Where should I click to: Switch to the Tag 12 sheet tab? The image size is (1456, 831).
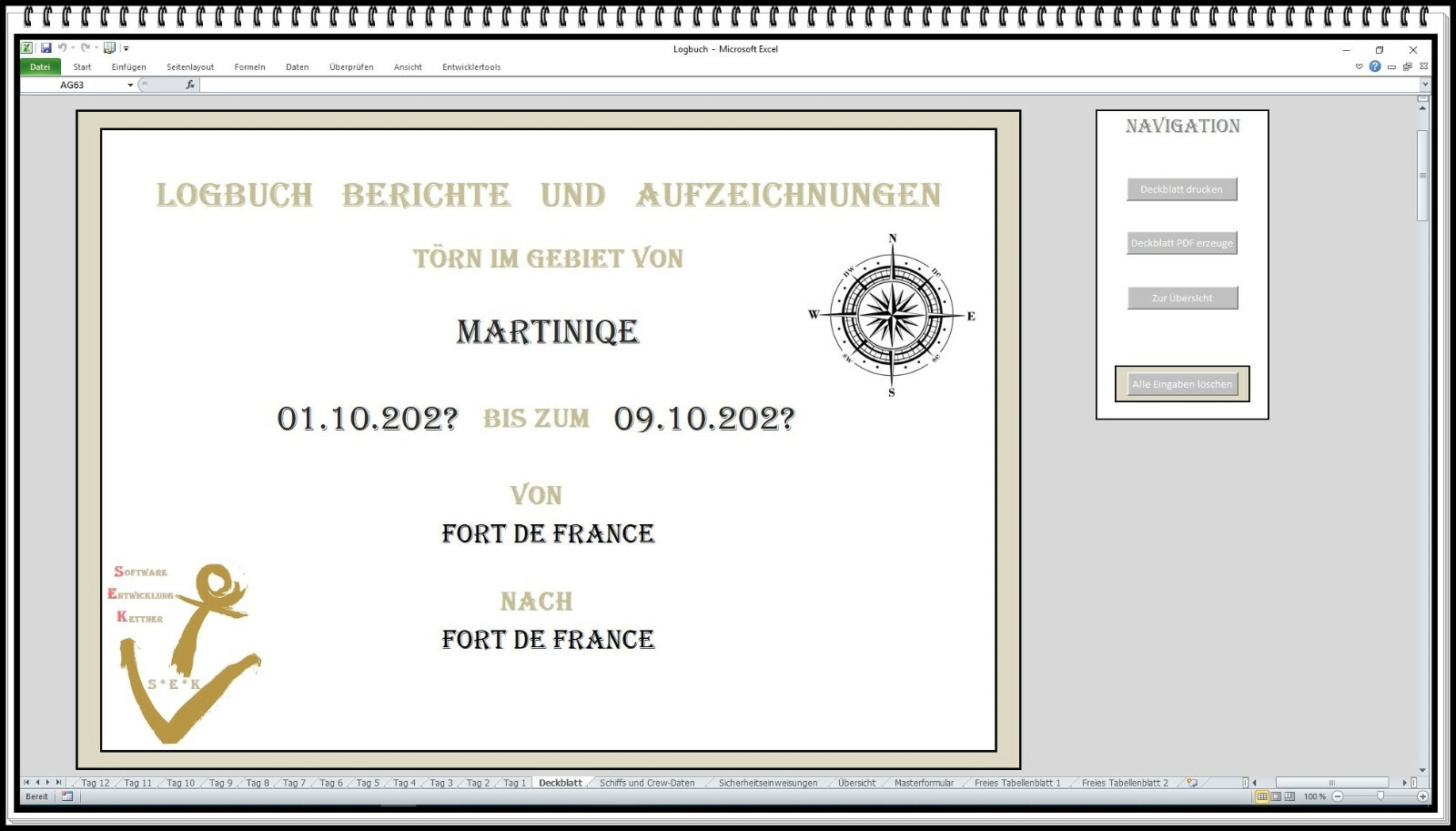pos(96,783)
